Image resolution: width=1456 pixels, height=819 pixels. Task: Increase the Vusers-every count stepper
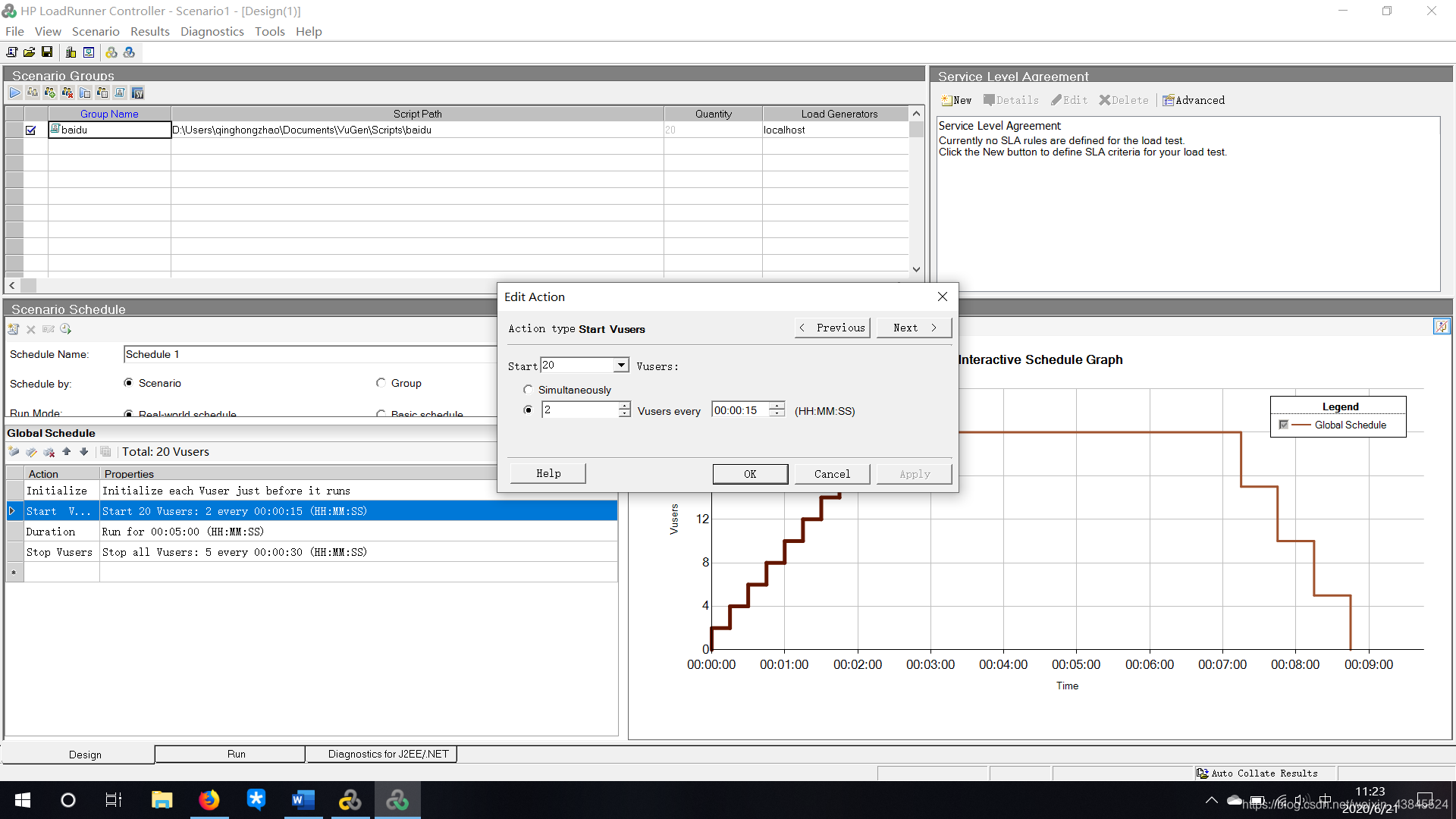[x=624, y=406]
